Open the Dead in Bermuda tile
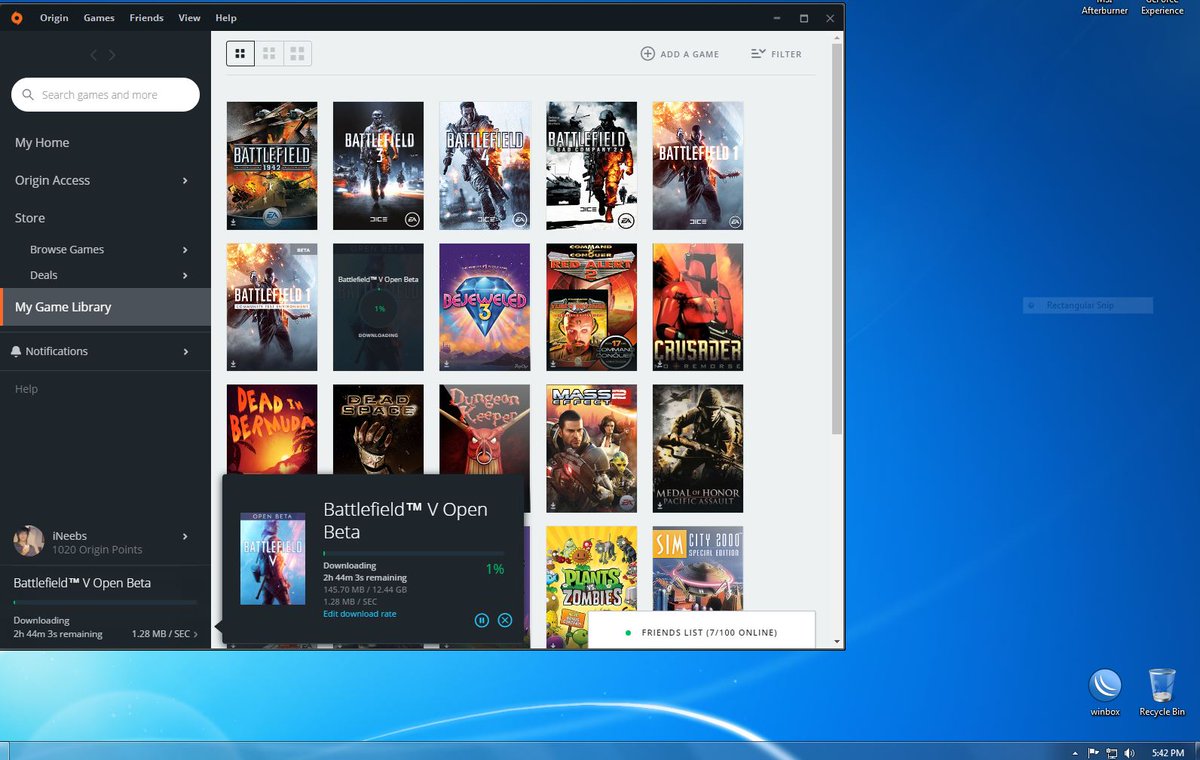Image resolution: width=1200 pixels, height=760 pixels. pyautogui.click(x=272, y=430)
